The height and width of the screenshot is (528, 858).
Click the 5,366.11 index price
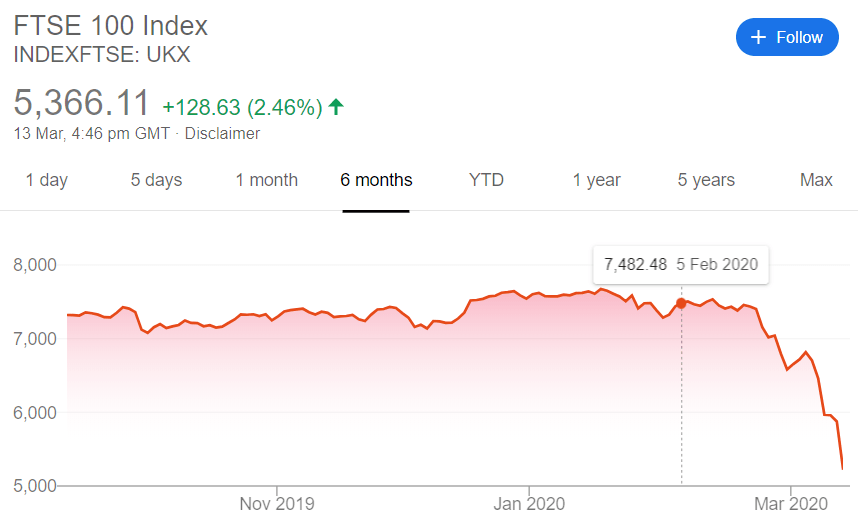point(82,103)
